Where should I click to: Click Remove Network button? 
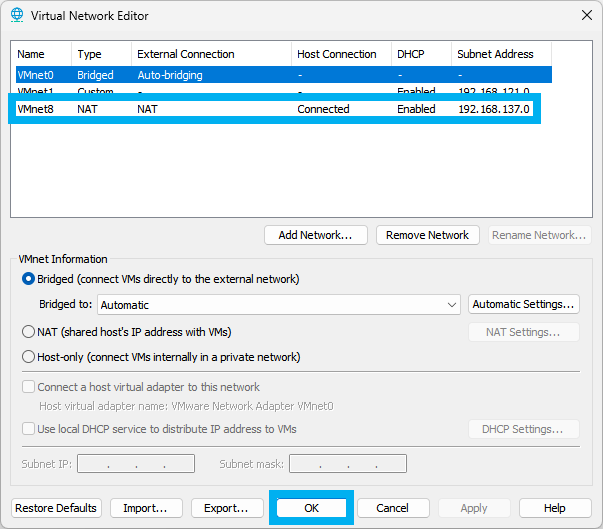(x=428, y=235)
